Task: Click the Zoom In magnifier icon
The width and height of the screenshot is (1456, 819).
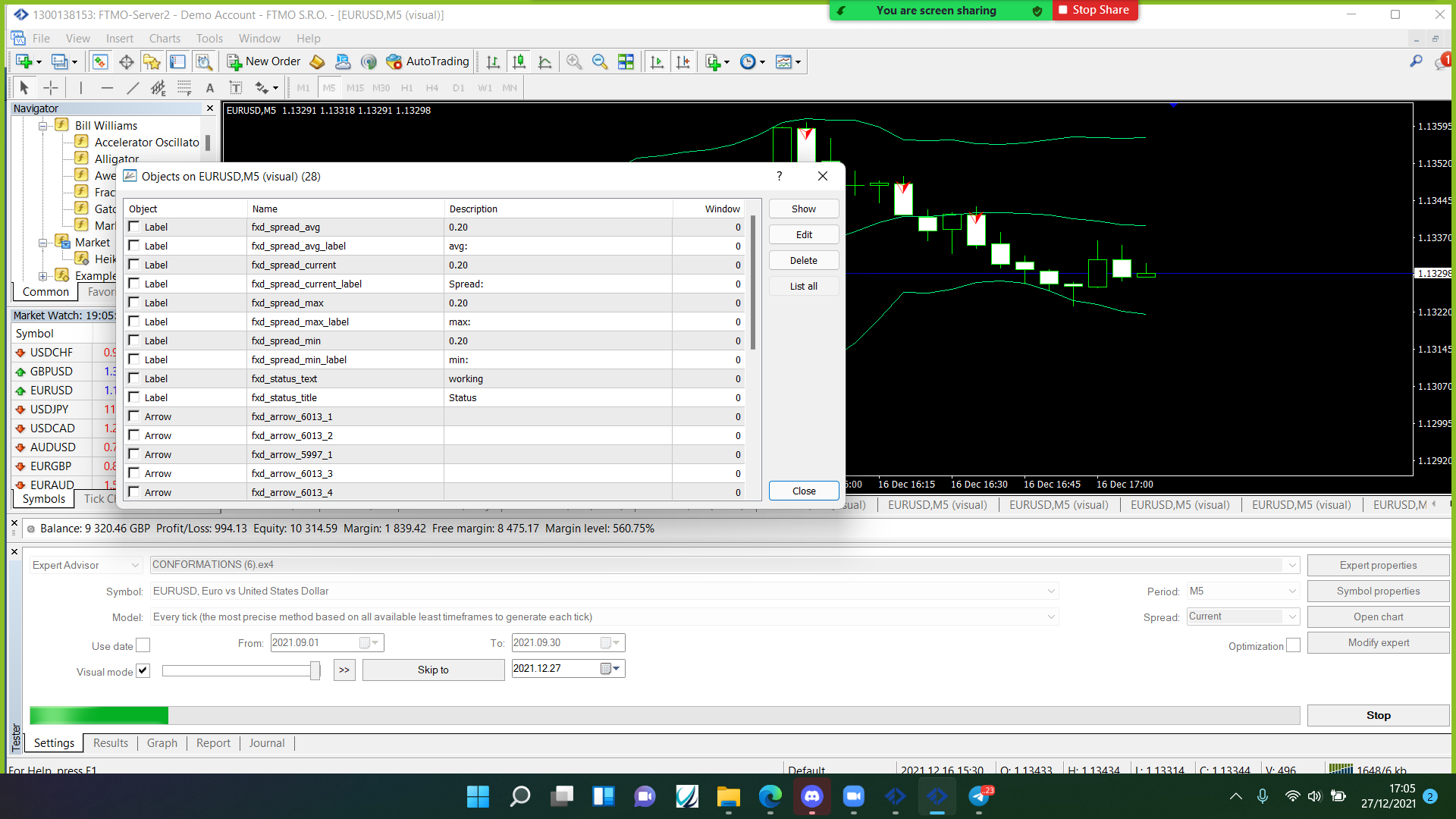Action: tap(574, 61)
